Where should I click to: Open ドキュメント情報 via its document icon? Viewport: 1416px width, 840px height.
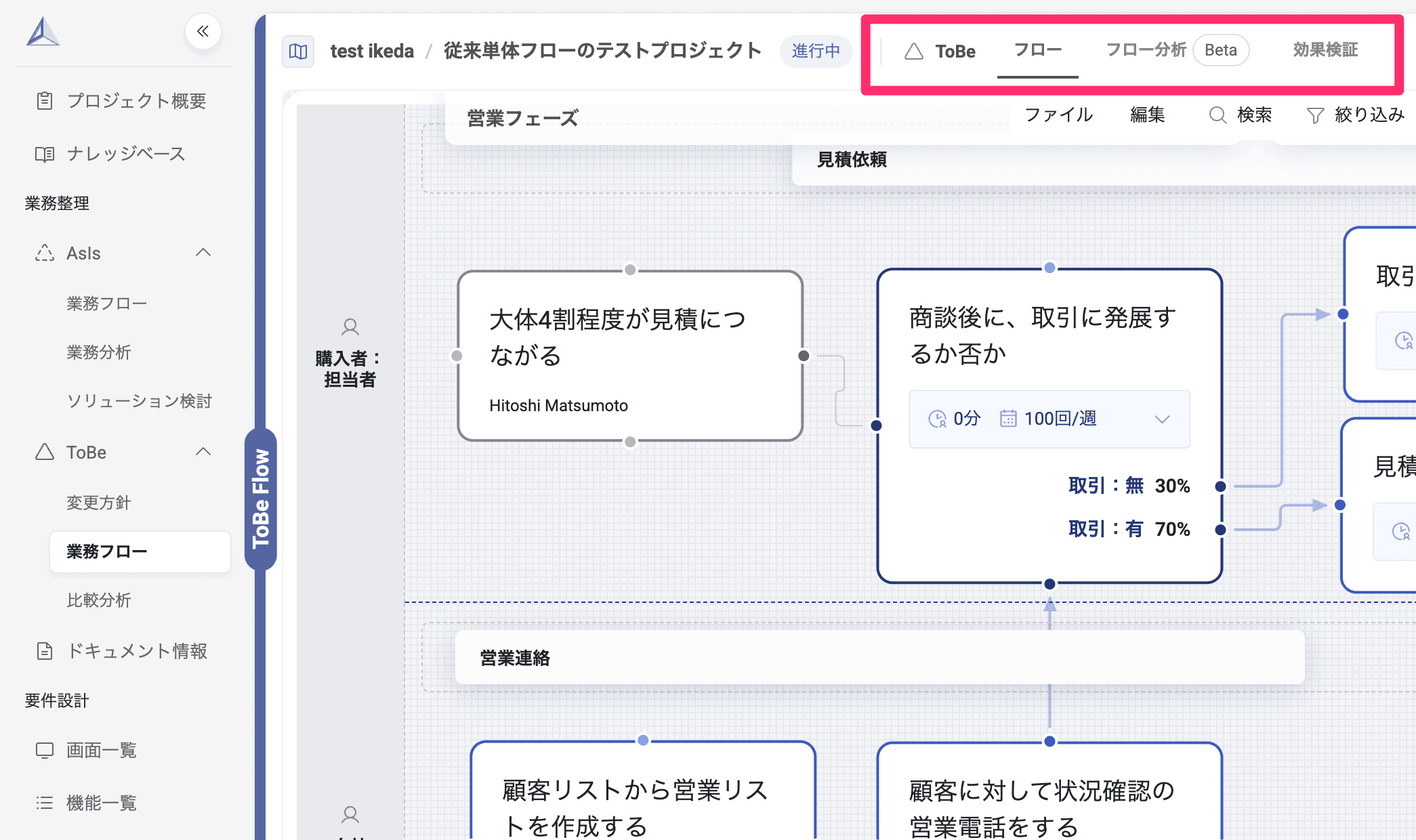45,651
